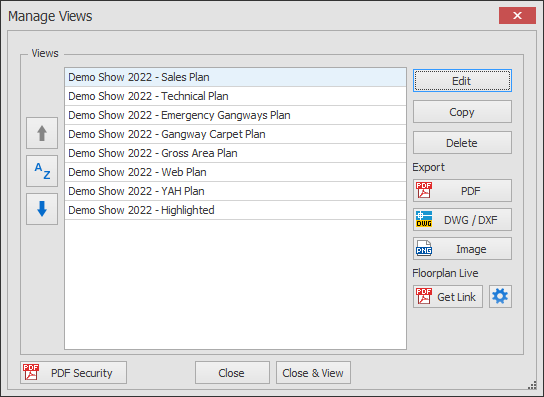Image resolution: width=544 pixels, height=397 pixels.
Task: Select Emergency Gangways Plan view
Action: [x=235, y=115]
